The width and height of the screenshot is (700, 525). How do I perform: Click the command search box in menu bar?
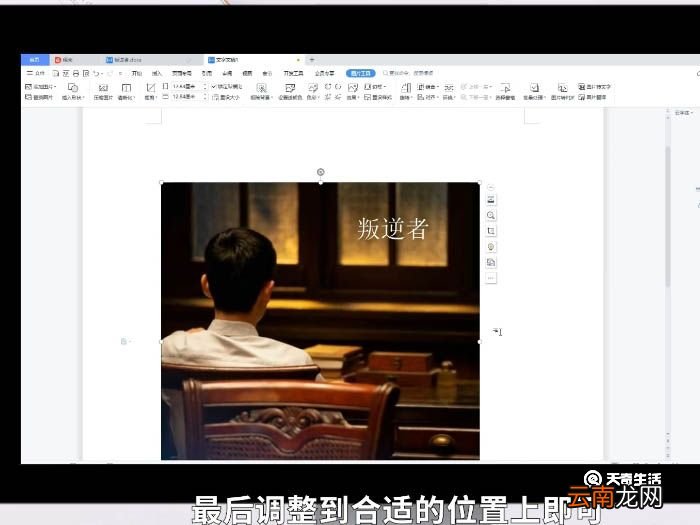408,73
